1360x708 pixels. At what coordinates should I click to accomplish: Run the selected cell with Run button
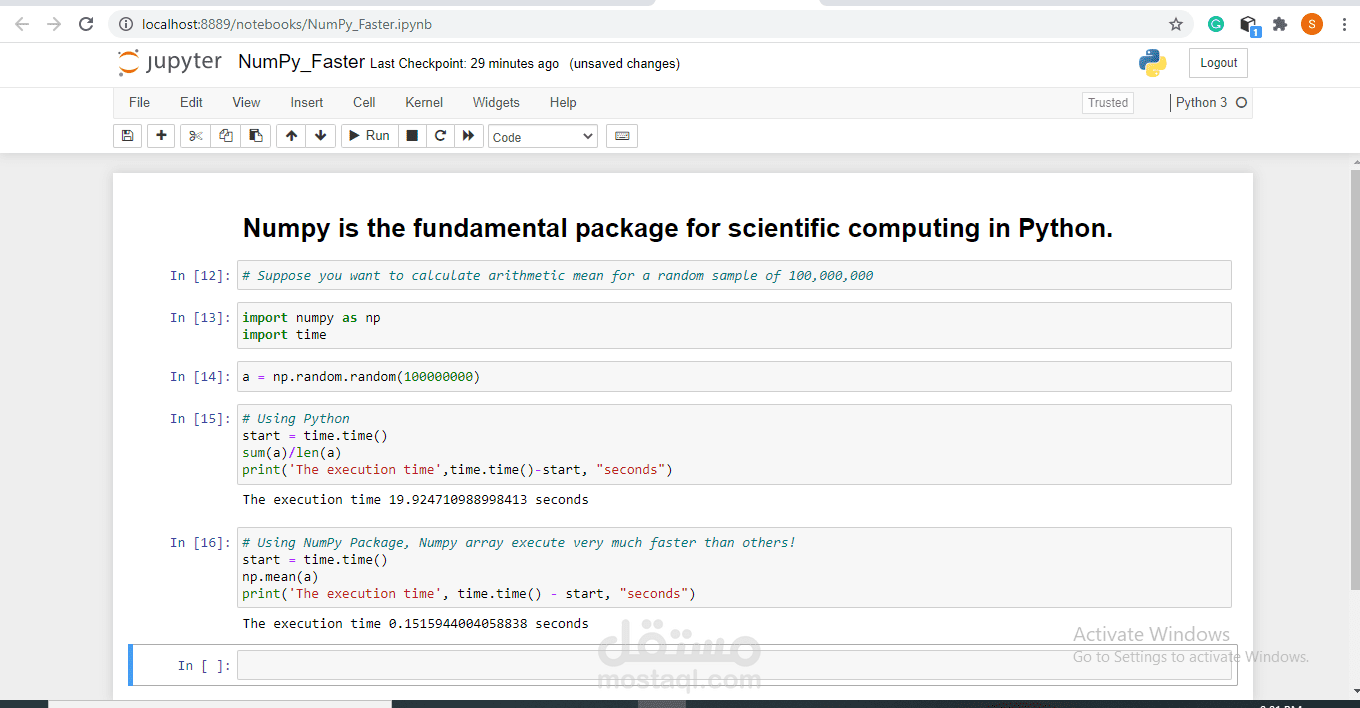click(368, 136)
